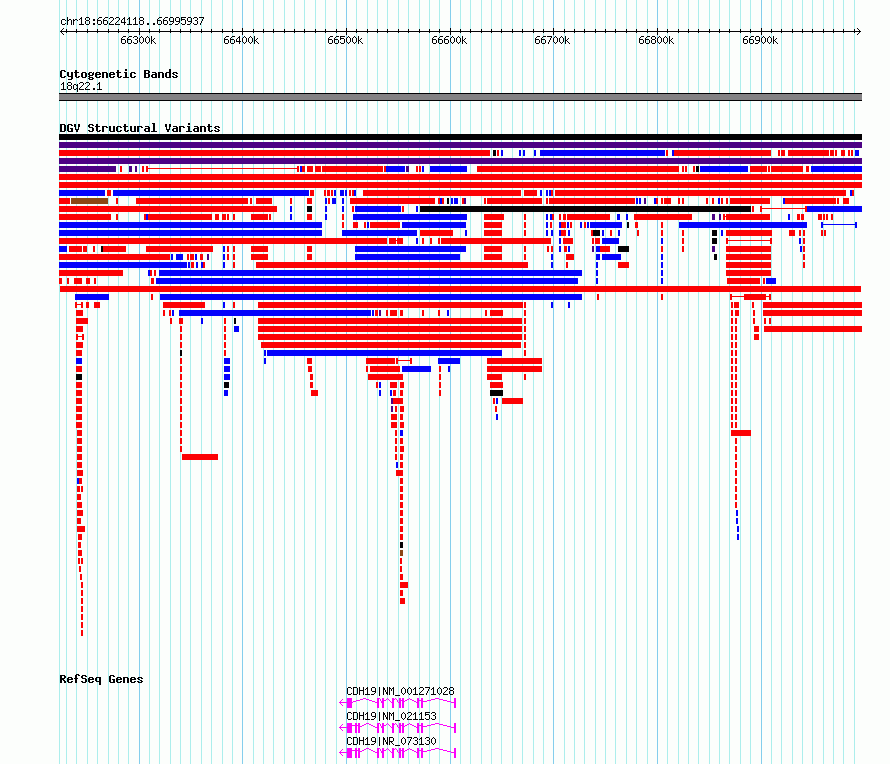Screen dimensions: 890x764
Task: Open the CDH19|NM_021153 transcript label
Action: click(391, 716)
